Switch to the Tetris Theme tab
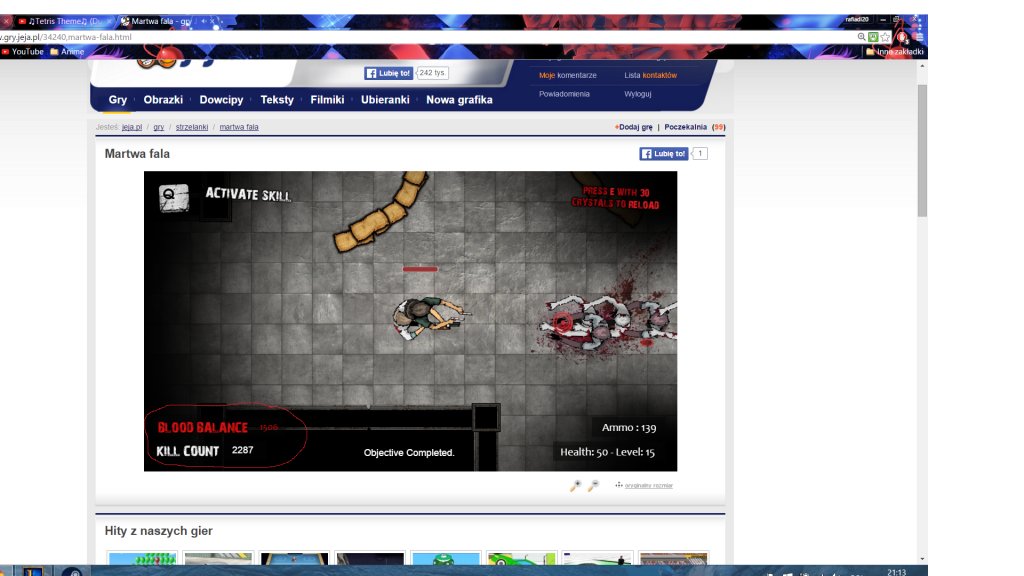The width and height of the screenshot is (1024, 576). click(x=62, y=22)
